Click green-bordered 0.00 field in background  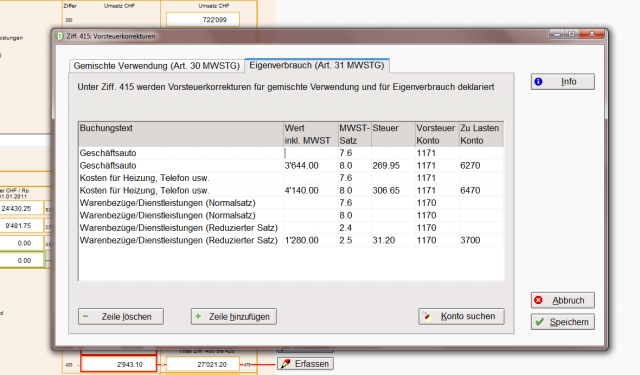[22, 260]
